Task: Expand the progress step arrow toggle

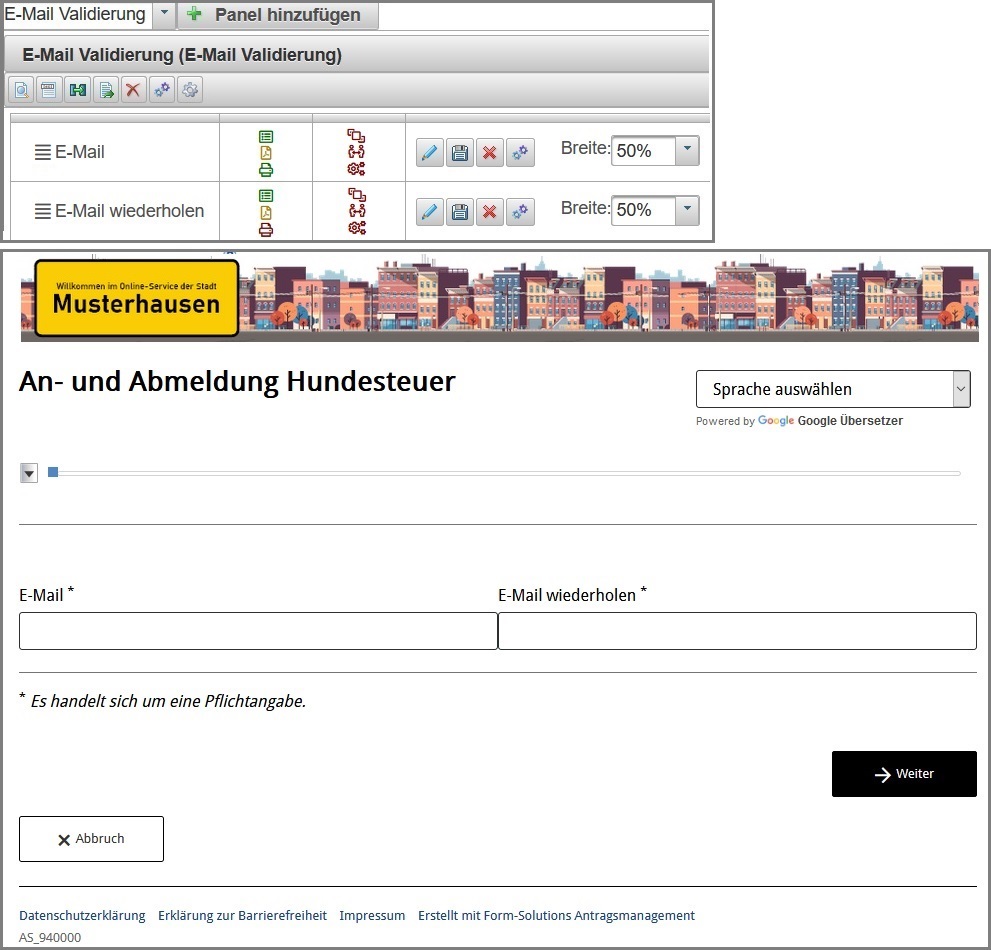Action: (x=28, y=473)
